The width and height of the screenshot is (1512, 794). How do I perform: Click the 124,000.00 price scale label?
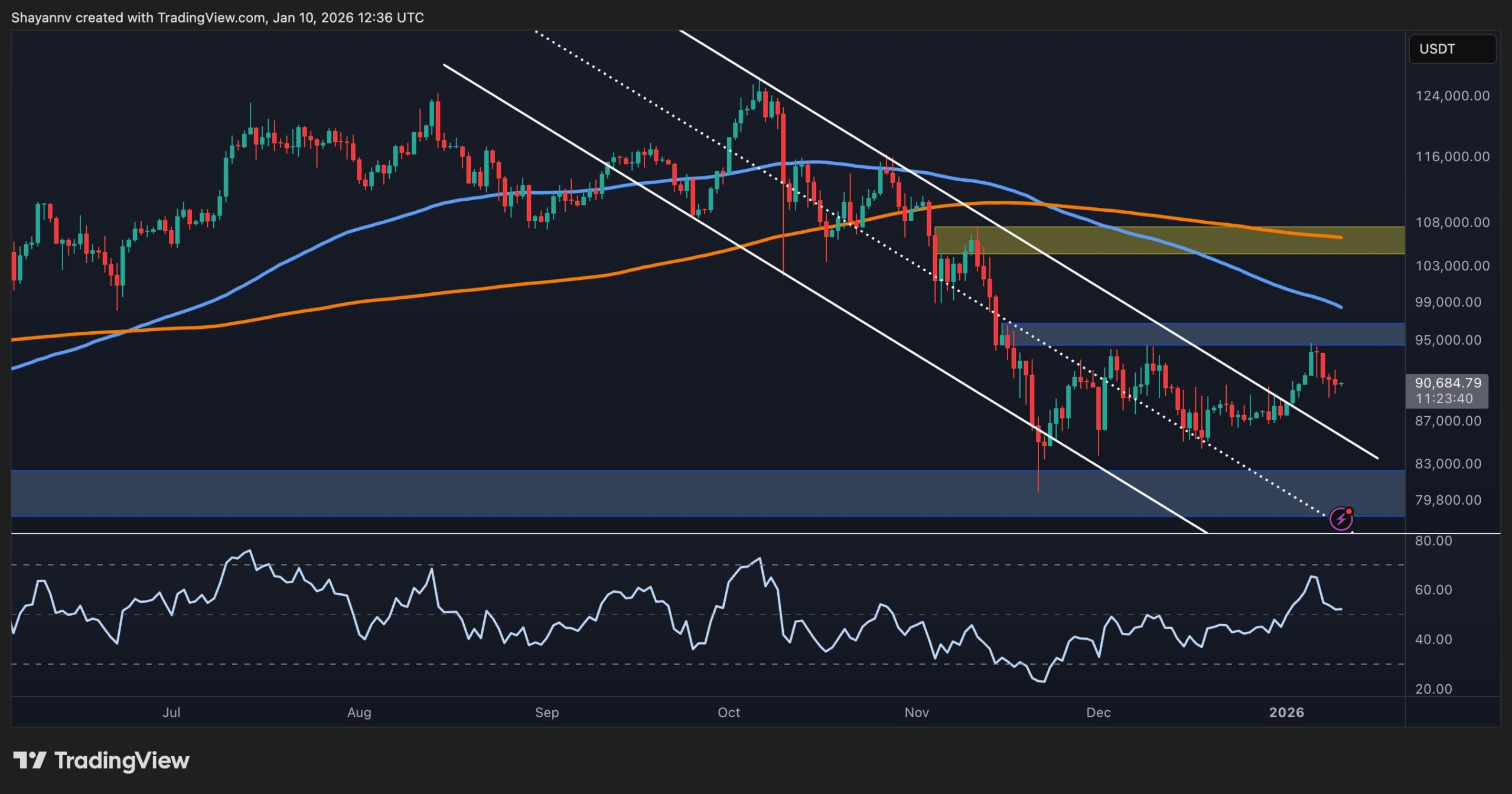coord(1453,96)
